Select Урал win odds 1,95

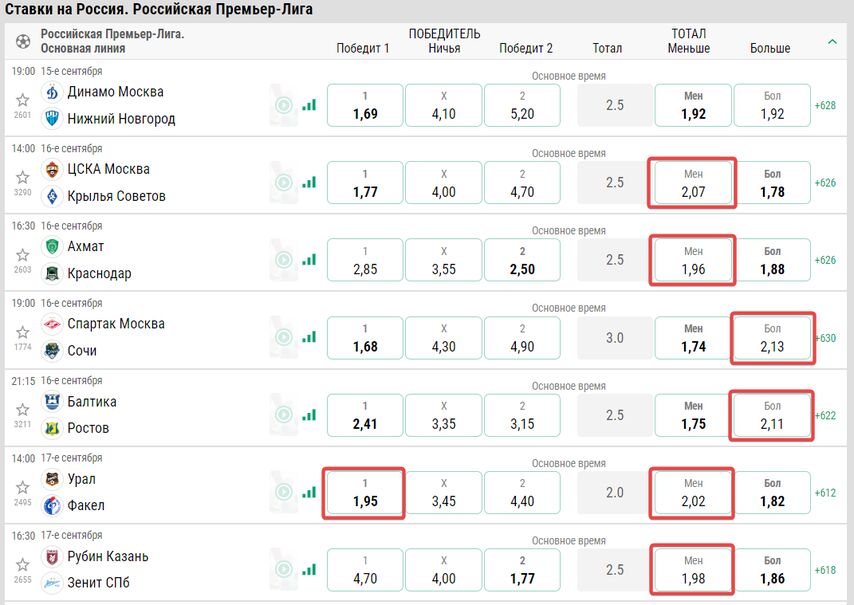pos(365,492)
